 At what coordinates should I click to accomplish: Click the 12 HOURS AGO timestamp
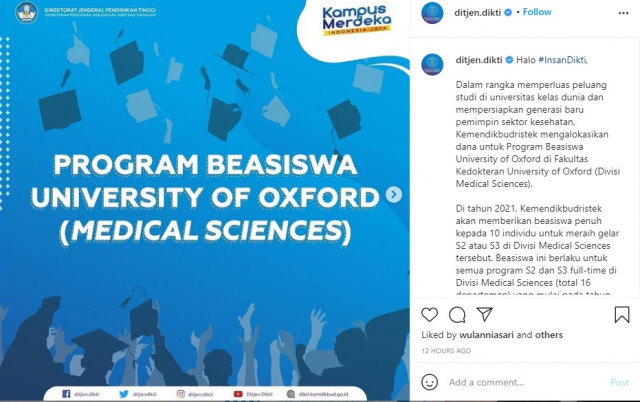tap(447, 352)
